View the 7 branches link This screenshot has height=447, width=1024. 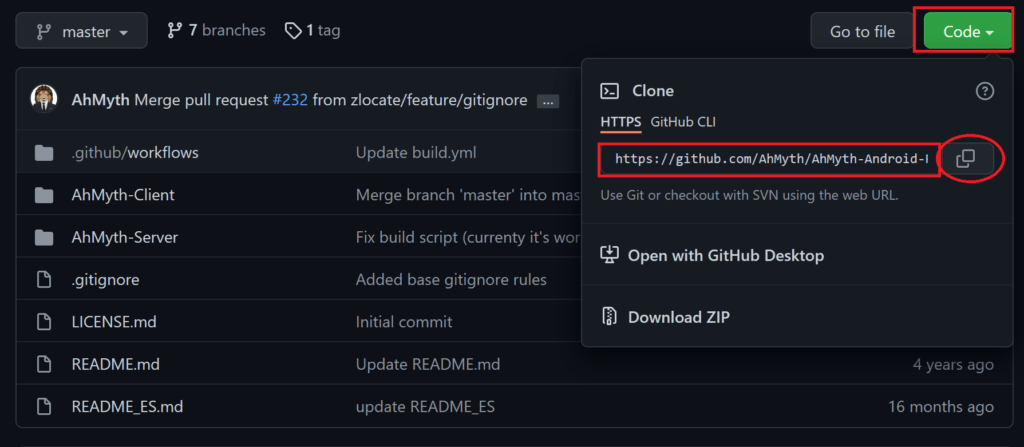[x=216, y=30]
